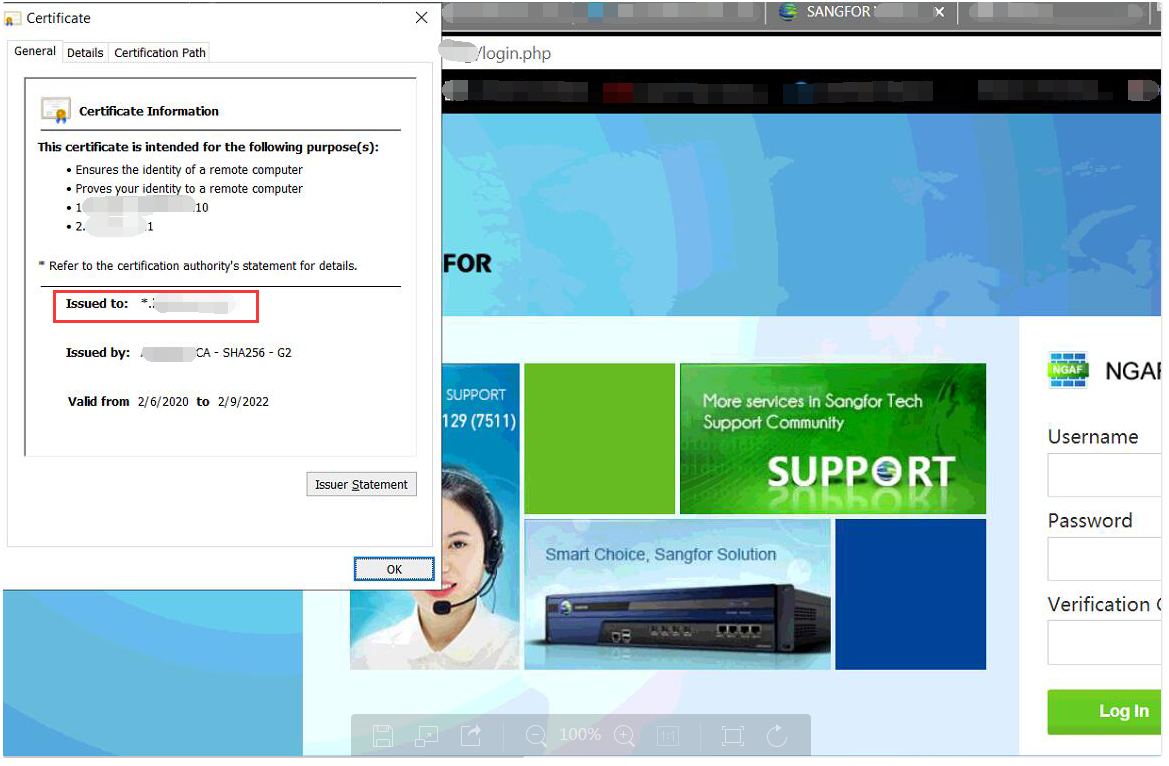Click the 1:1 actual size icon

668,737
